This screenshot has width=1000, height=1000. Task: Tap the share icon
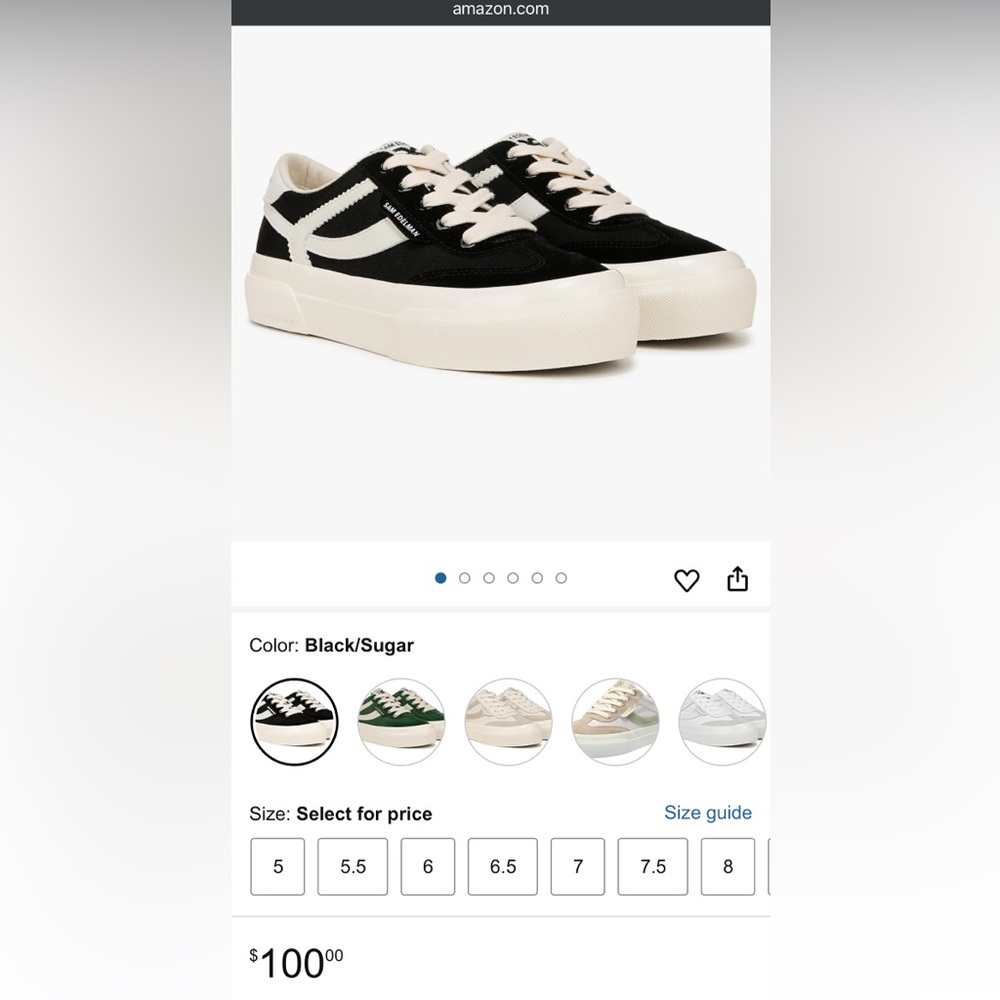point(737,578)
